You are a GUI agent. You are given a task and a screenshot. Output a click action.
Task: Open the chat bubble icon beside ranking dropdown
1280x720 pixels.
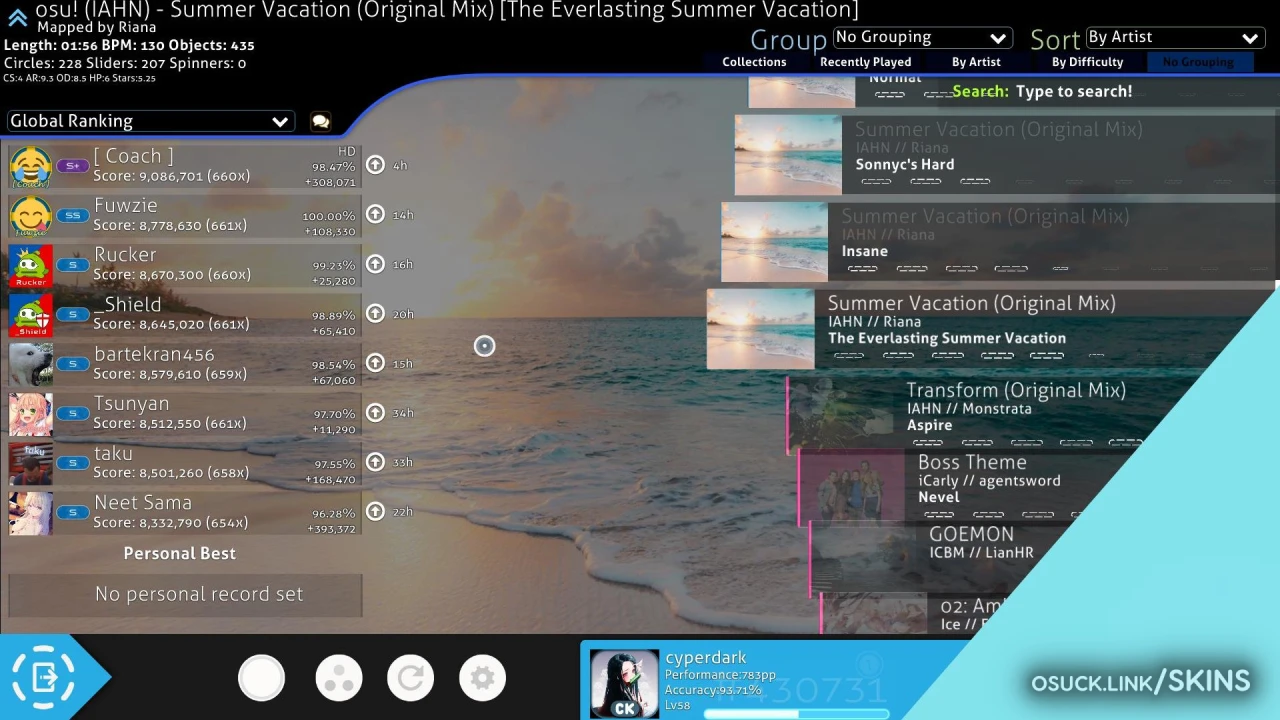pos(320,122)
